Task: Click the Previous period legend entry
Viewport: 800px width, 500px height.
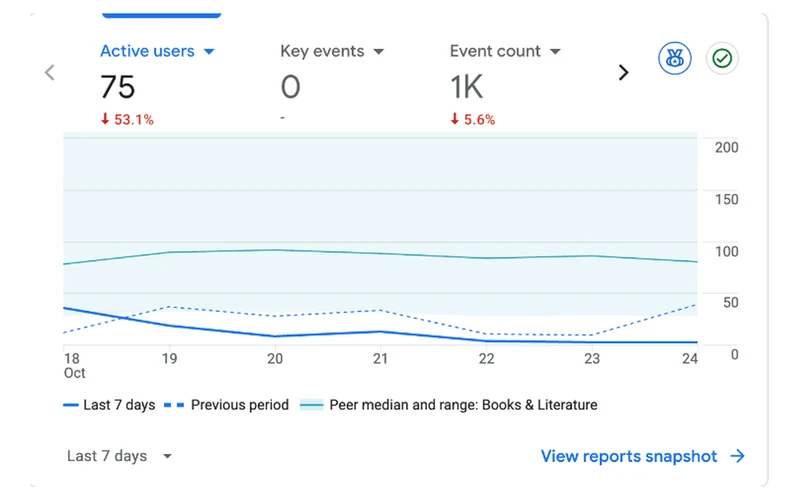Action: [226, 405]
